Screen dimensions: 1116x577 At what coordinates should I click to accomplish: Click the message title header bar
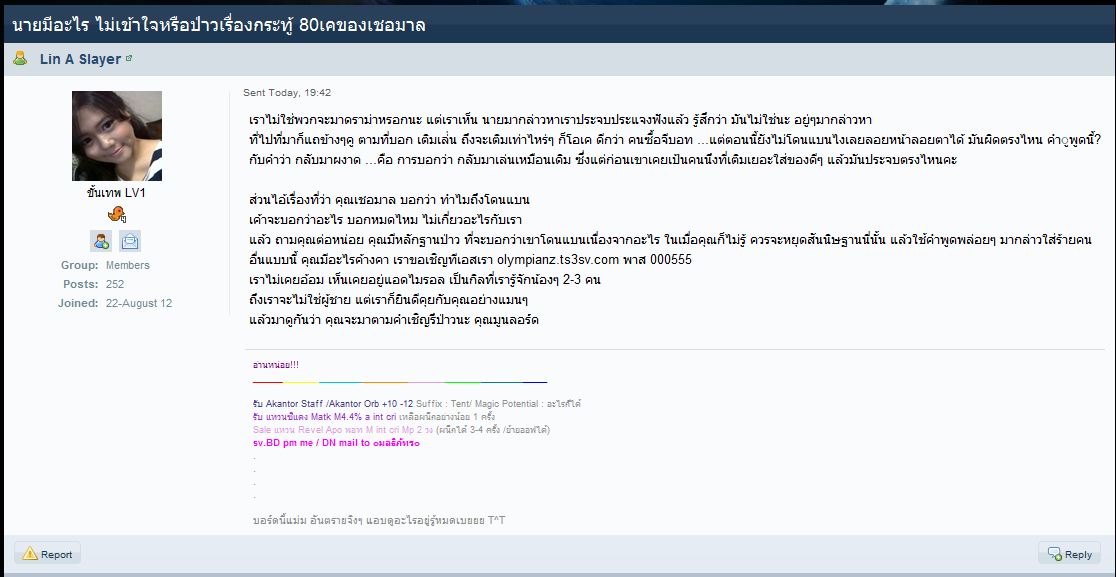point(558,26)
